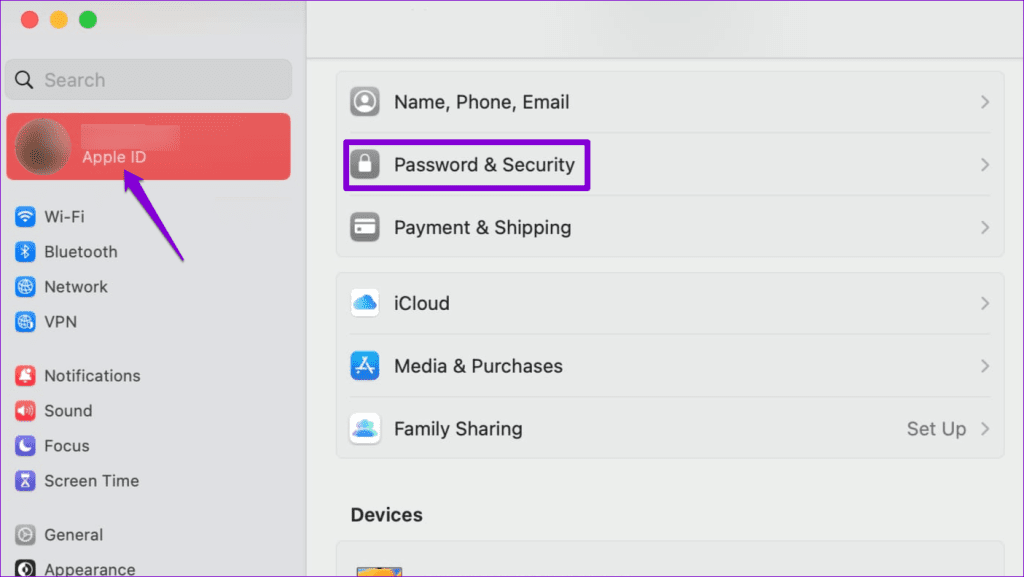This screenshot has width=1024, height=577.
Task: Select the VPN icon
Action: 26,321
